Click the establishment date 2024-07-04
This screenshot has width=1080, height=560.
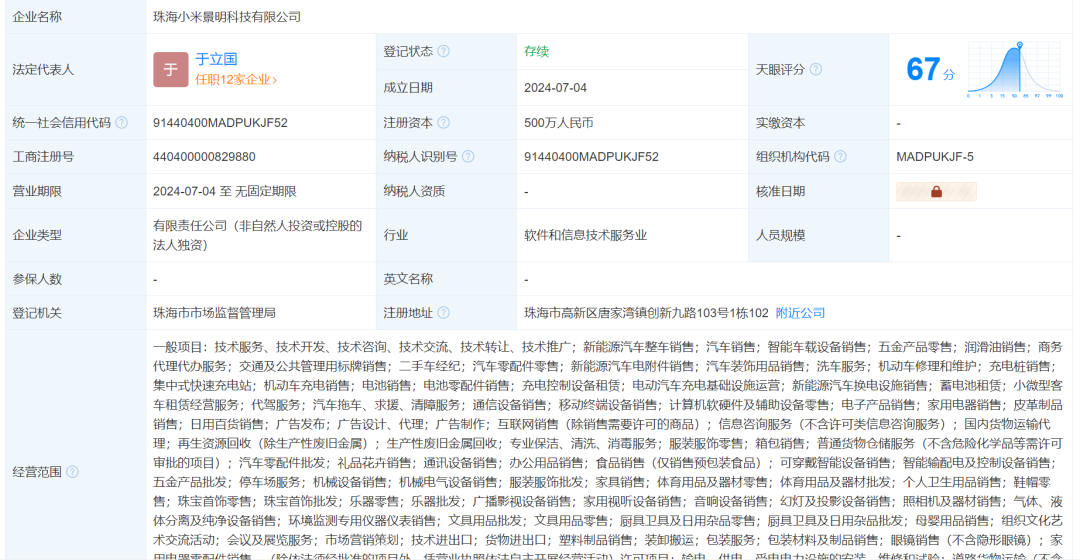555,88
